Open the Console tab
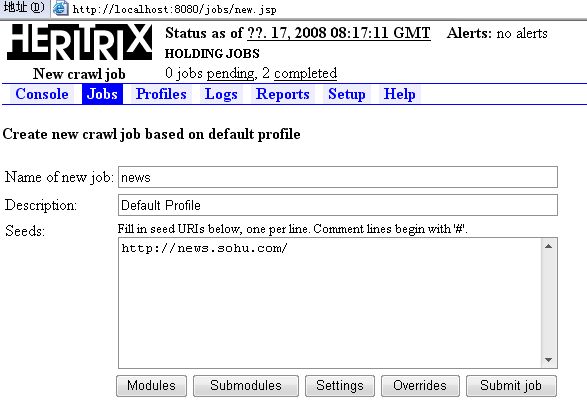 point(42,94)
